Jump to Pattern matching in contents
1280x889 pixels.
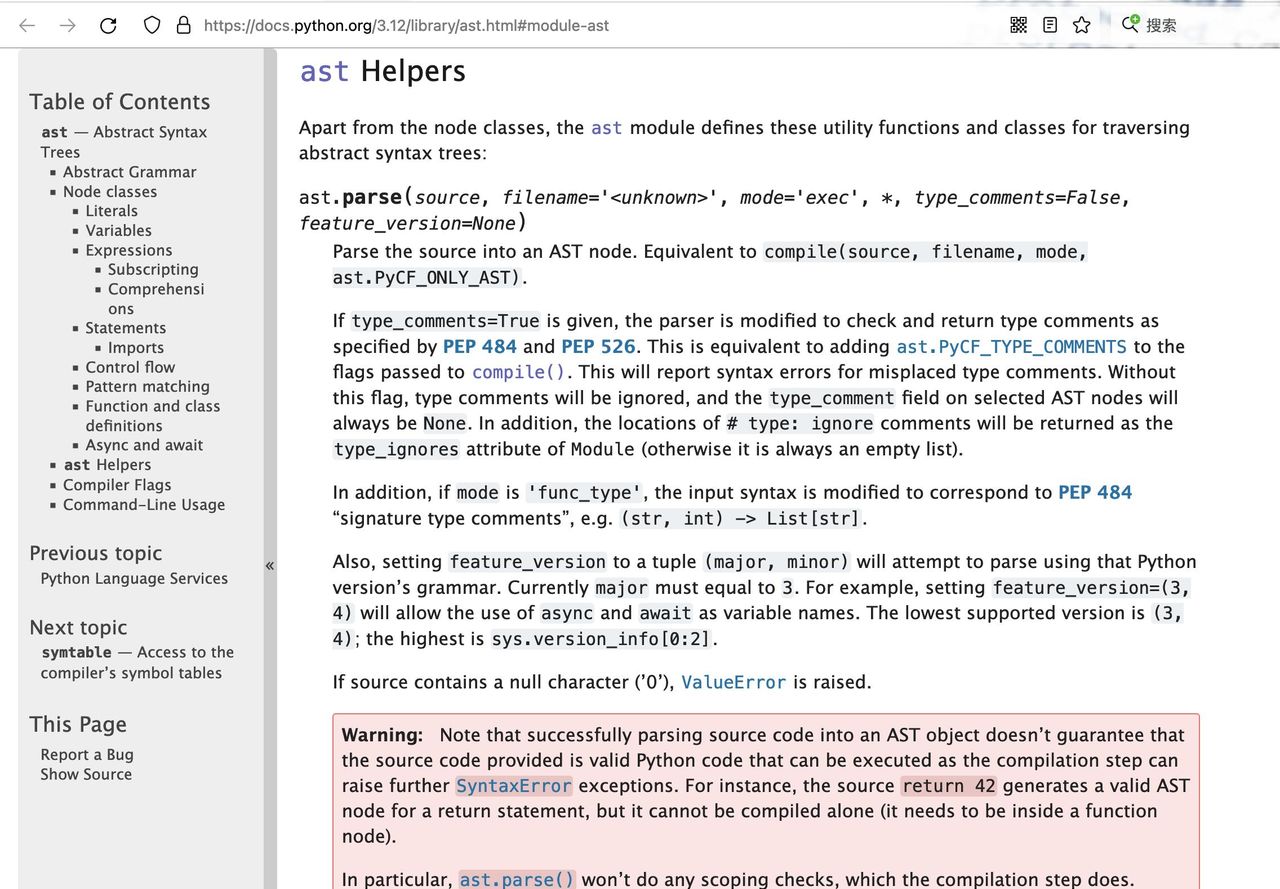(x=147, y=386)
